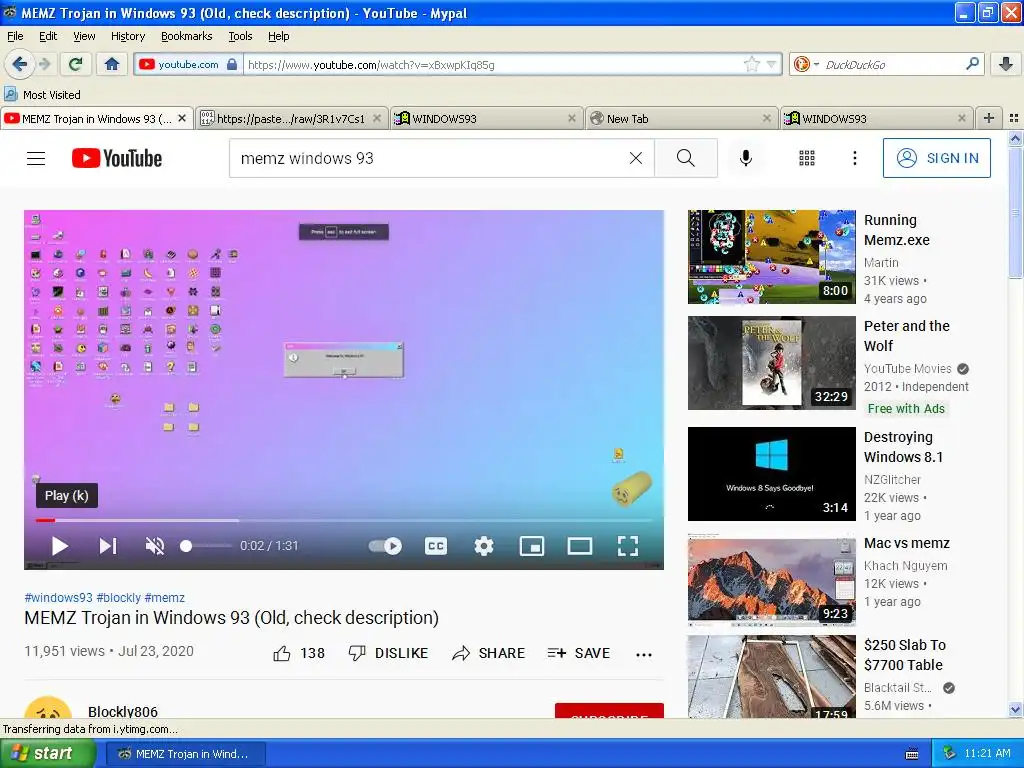Skip to next video with the next button
This screenshot has height=768, width=1024.
(x=108, y=546)
